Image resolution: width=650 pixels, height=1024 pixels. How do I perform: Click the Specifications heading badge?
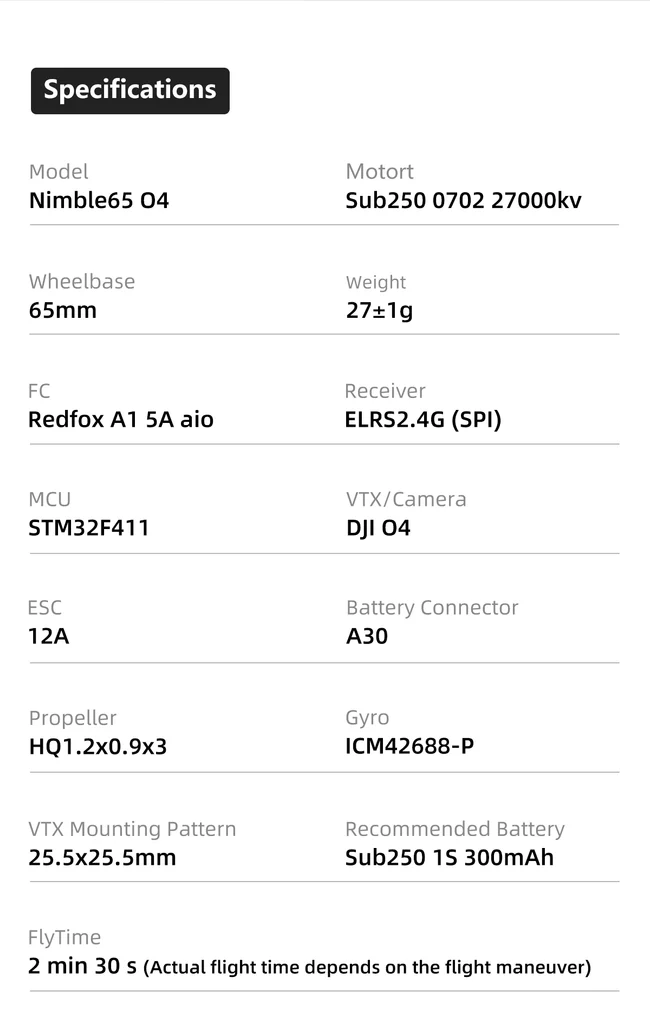pos(130,91)
